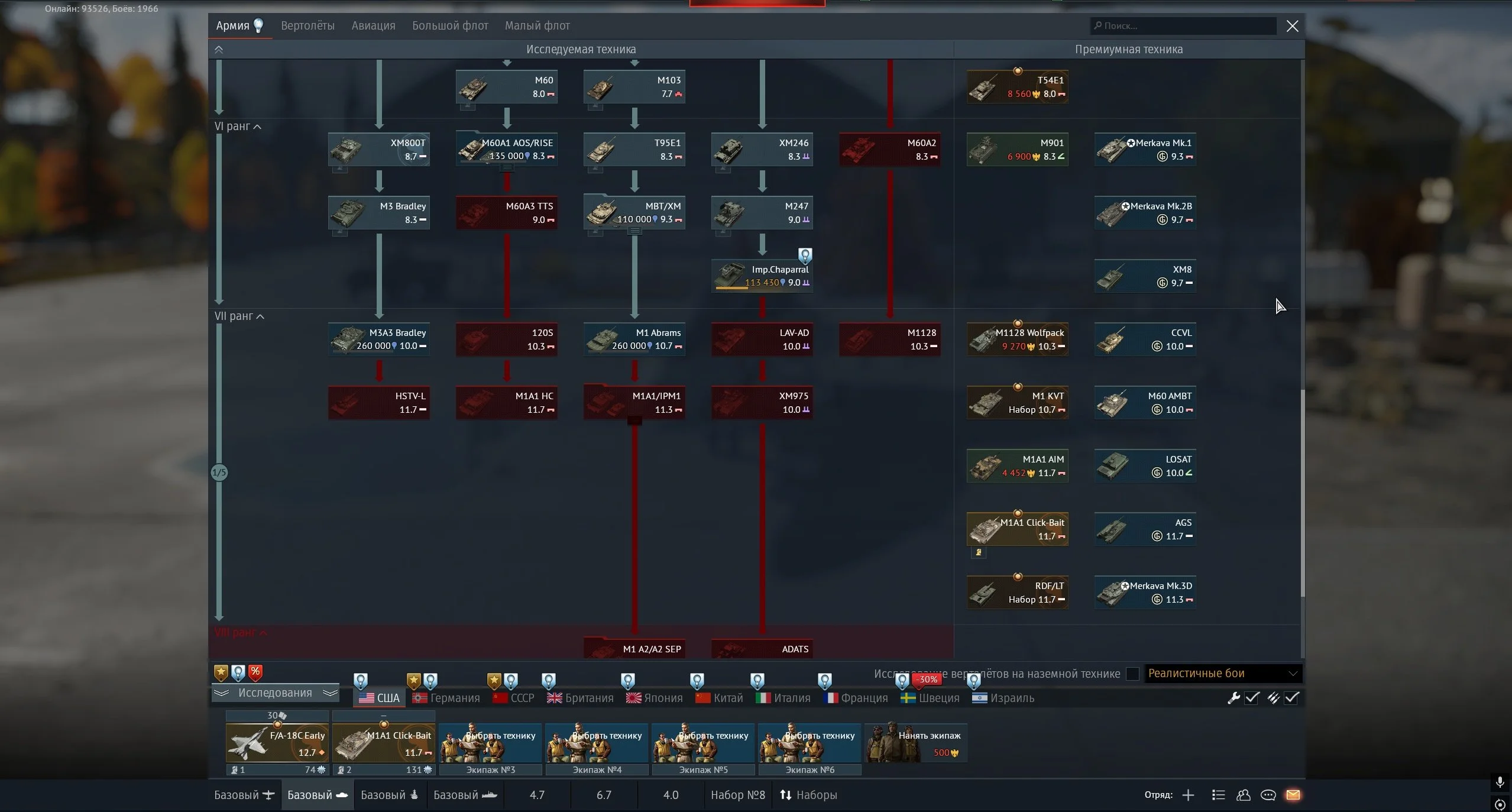Click Нанять экипаж for 500
Image resolution: width=1512 pixels, height=812 pixels.
tap(916, 743)
